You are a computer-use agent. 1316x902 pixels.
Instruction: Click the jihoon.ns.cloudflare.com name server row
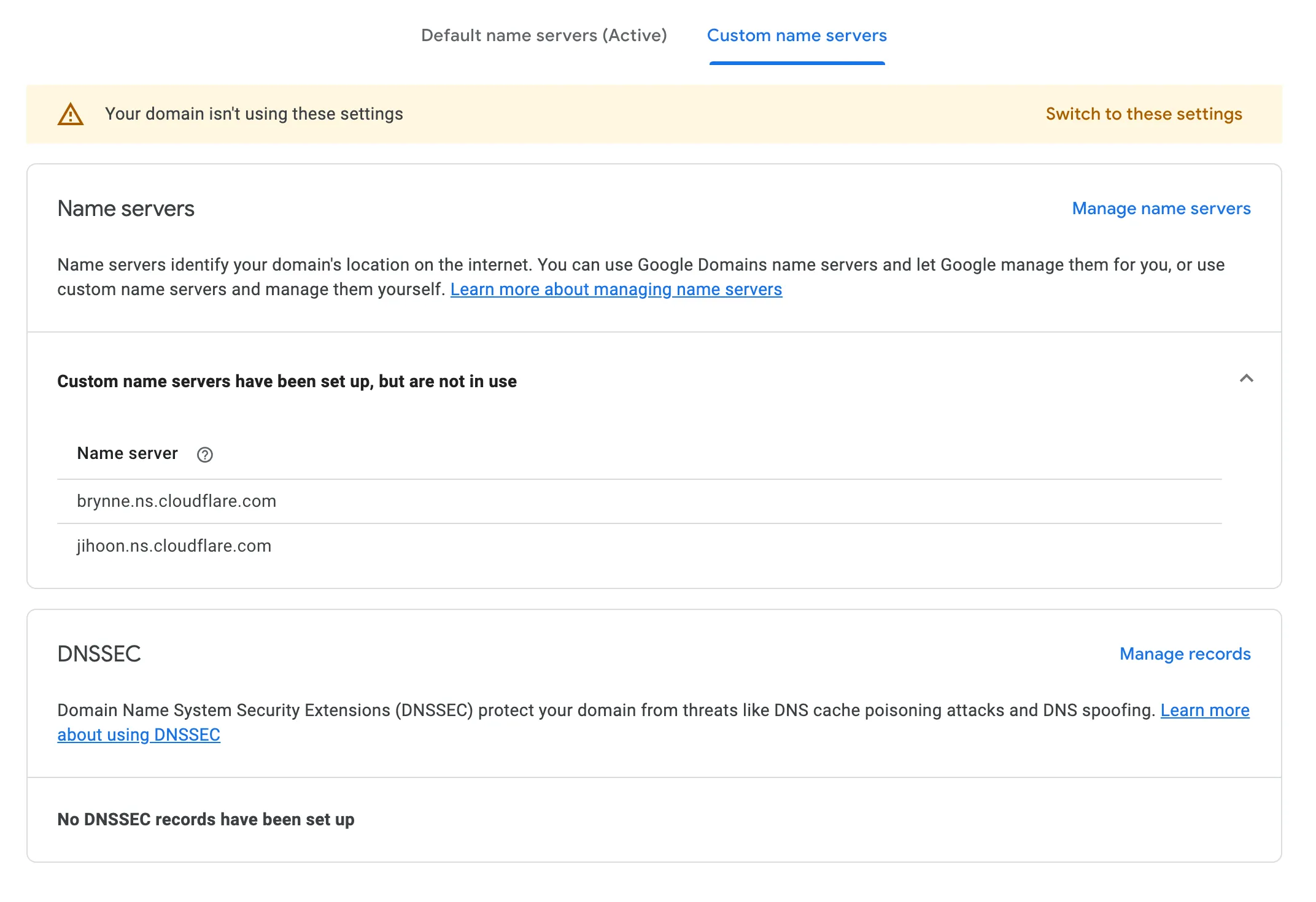[x=174, y=546]
